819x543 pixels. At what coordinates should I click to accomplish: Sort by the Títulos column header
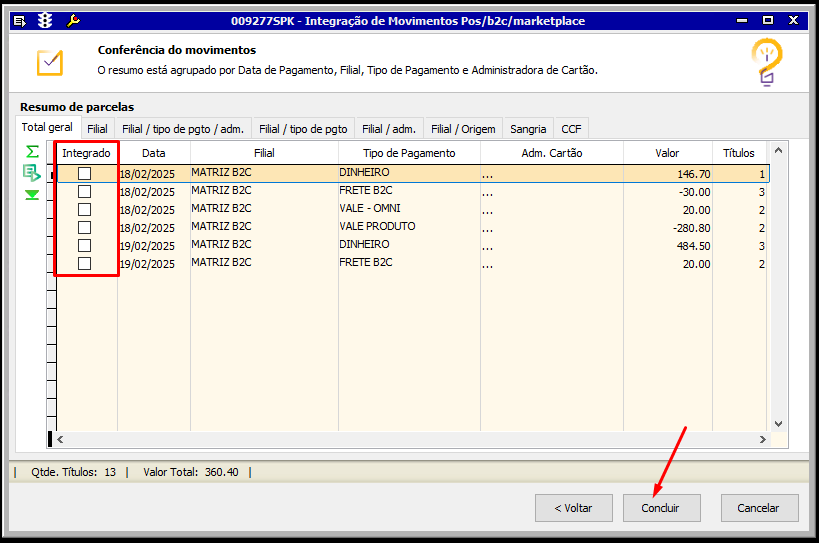739,153
